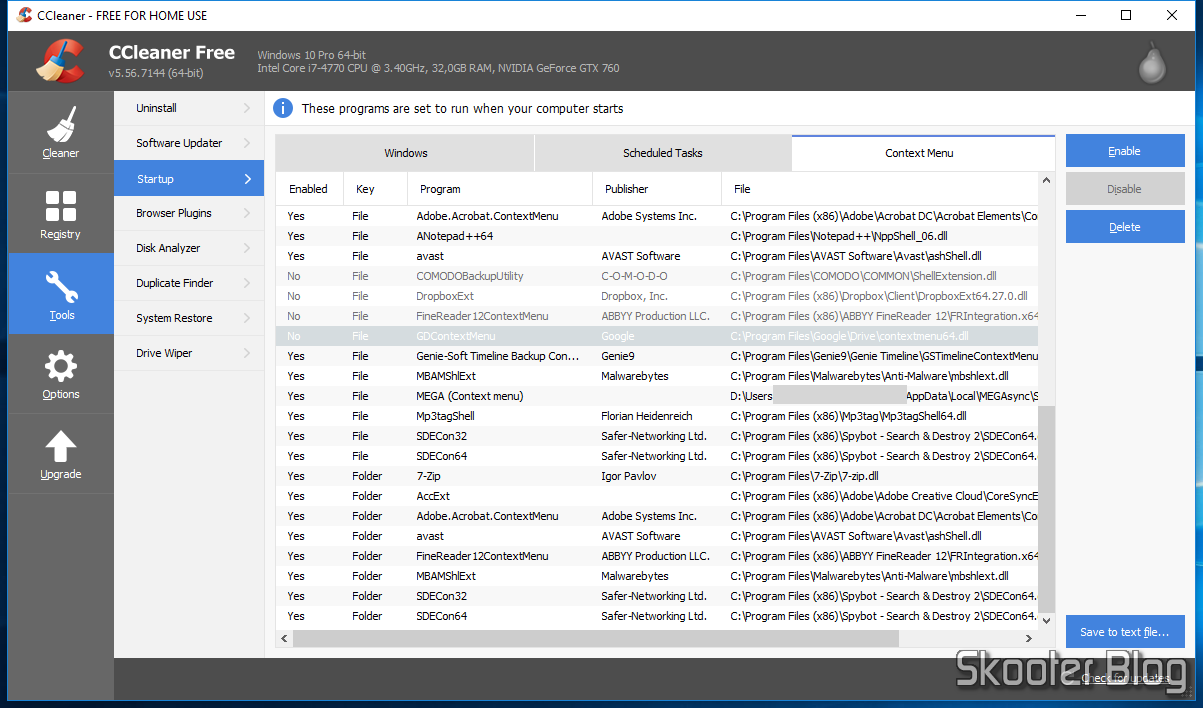1203x708 pixels.
Task: Click Save to text file button
Action: pyautogui.click(x=1125, y=632)
